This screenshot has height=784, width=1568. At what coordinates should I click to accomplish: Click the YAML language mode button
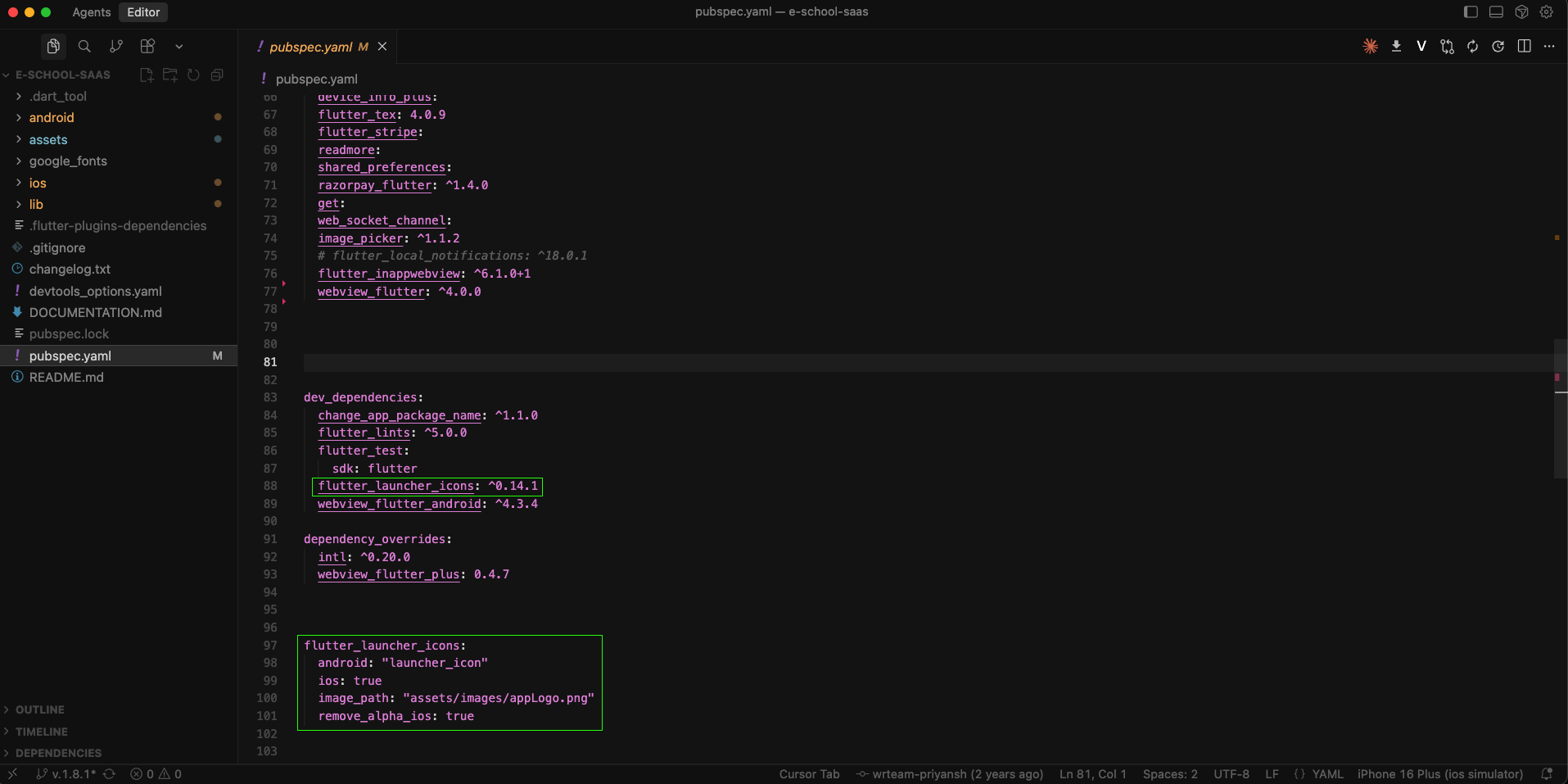coord(1327,774)
